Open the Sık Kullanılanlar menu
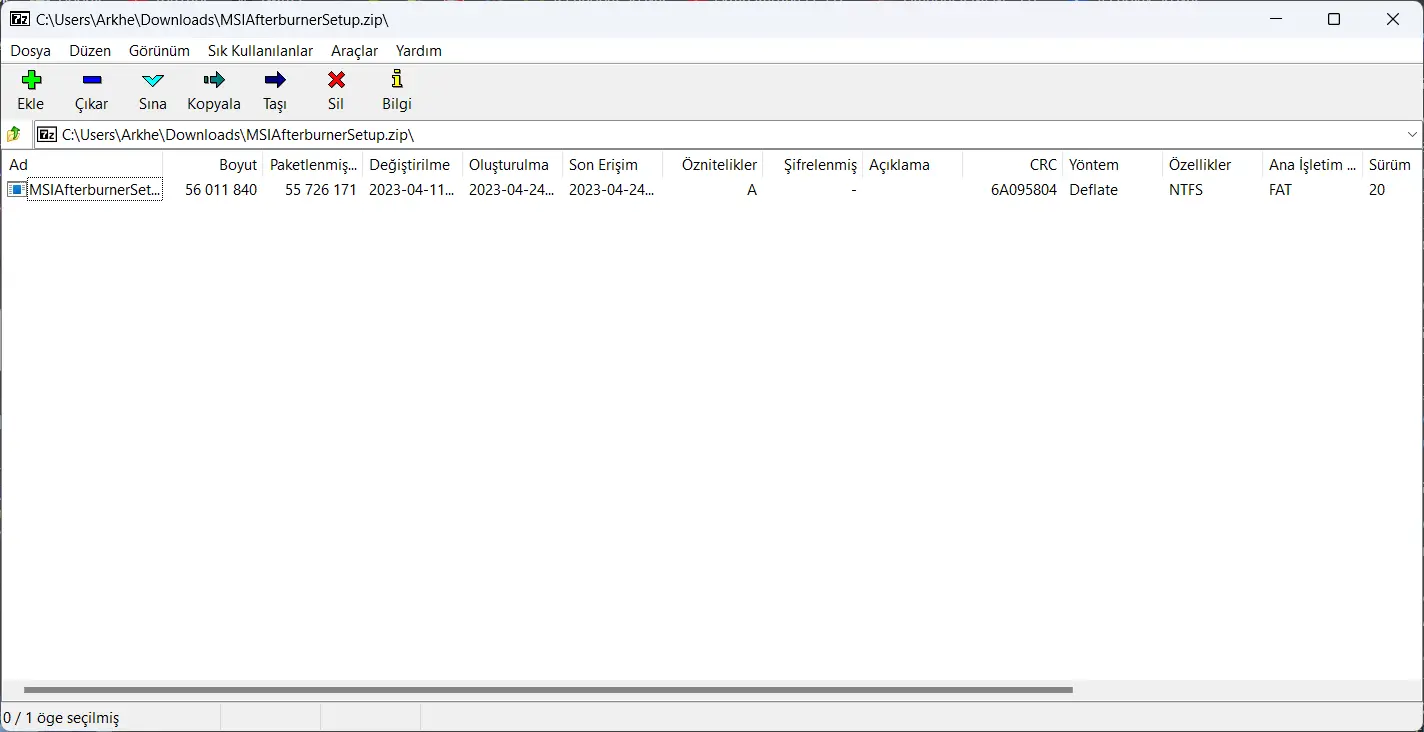Viewport: 1424px width, 732px height. pyautogui.click(x=260, y=51)
